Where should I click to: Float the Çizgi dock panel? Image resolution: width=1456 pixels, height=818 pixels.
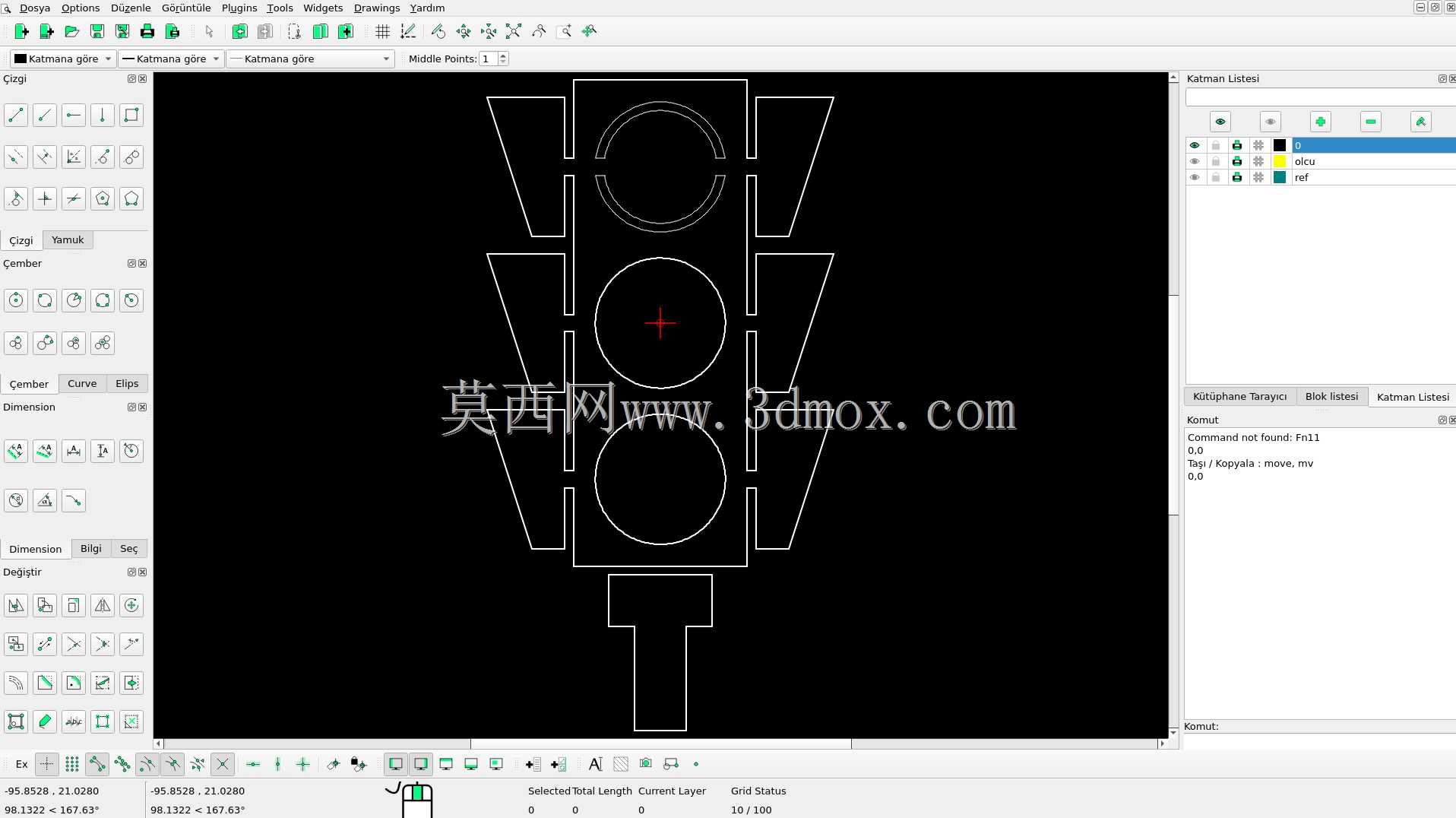pos(131,79)
